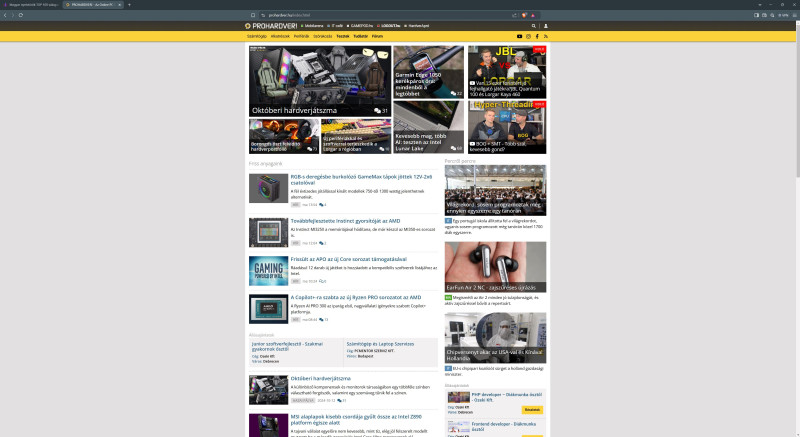Open the Szórakozás menu item

(322, 36)
